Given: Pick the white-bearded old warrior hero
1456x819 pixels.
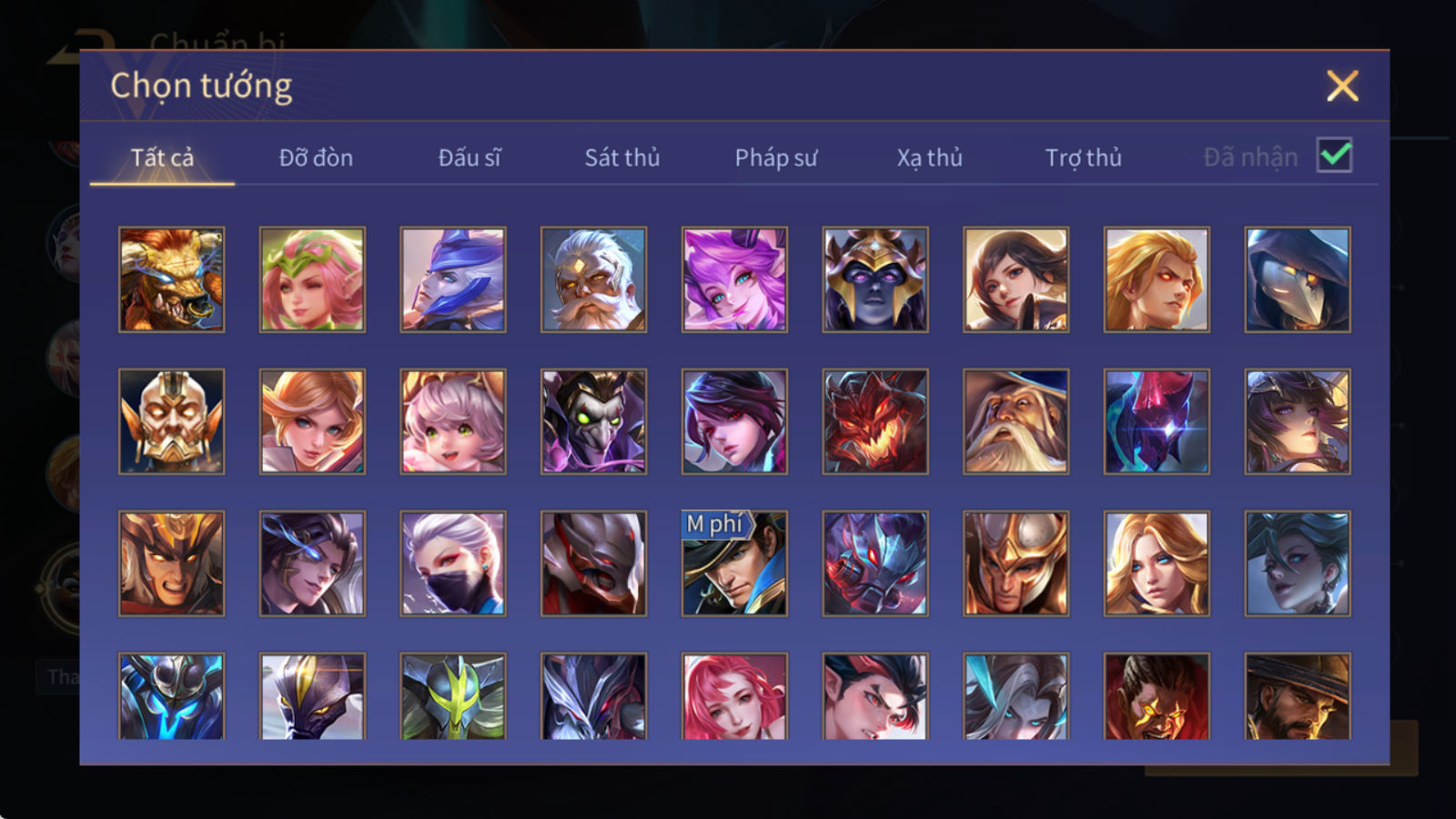Looking at the screenshot, I should (x=593, y=279).
